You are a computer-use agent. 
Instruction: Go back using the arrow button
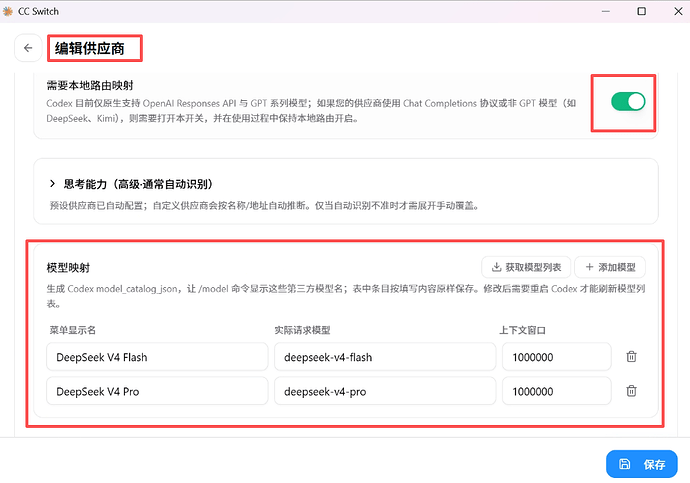point(28,48)
